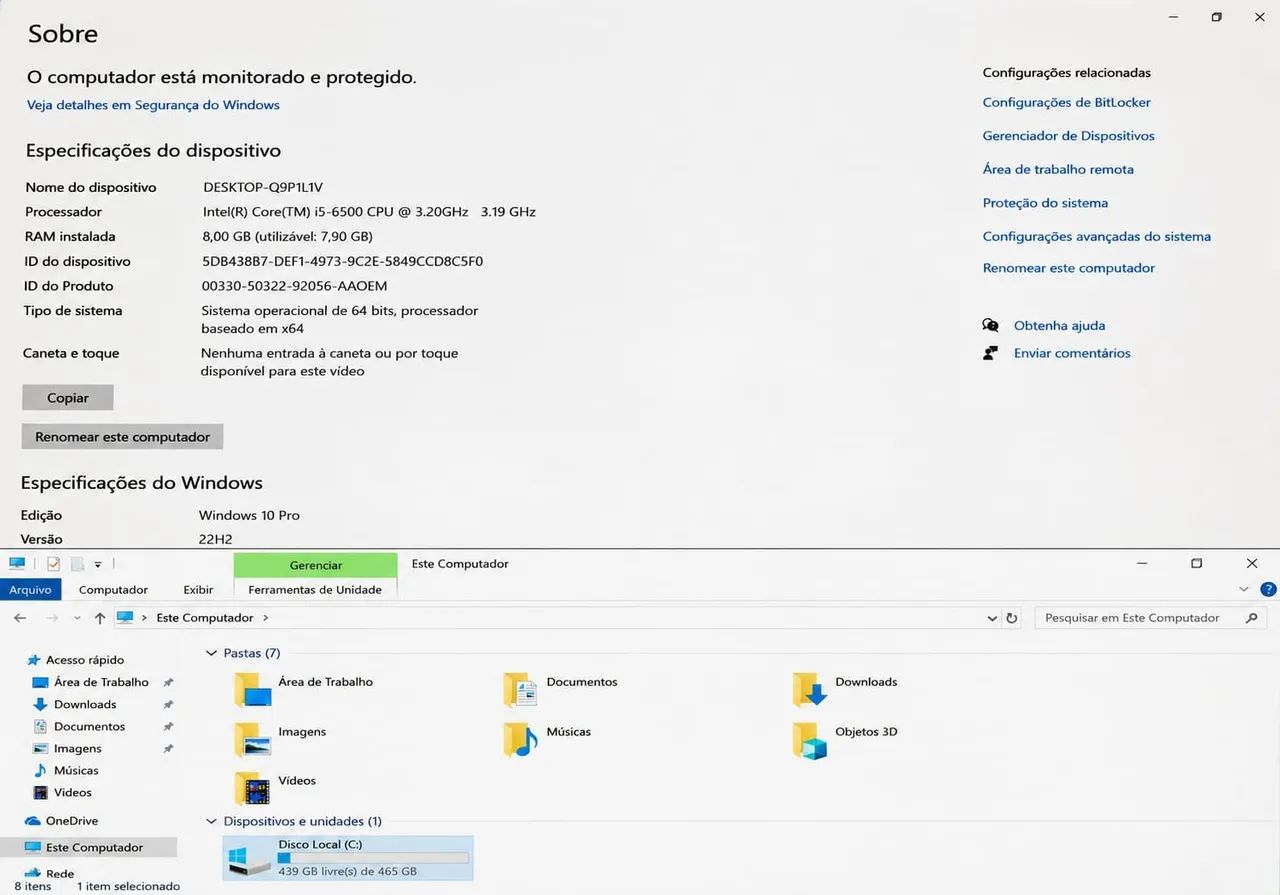Open the Customize Quick Access Toolbar dropdown arrow

pos(98,565)
